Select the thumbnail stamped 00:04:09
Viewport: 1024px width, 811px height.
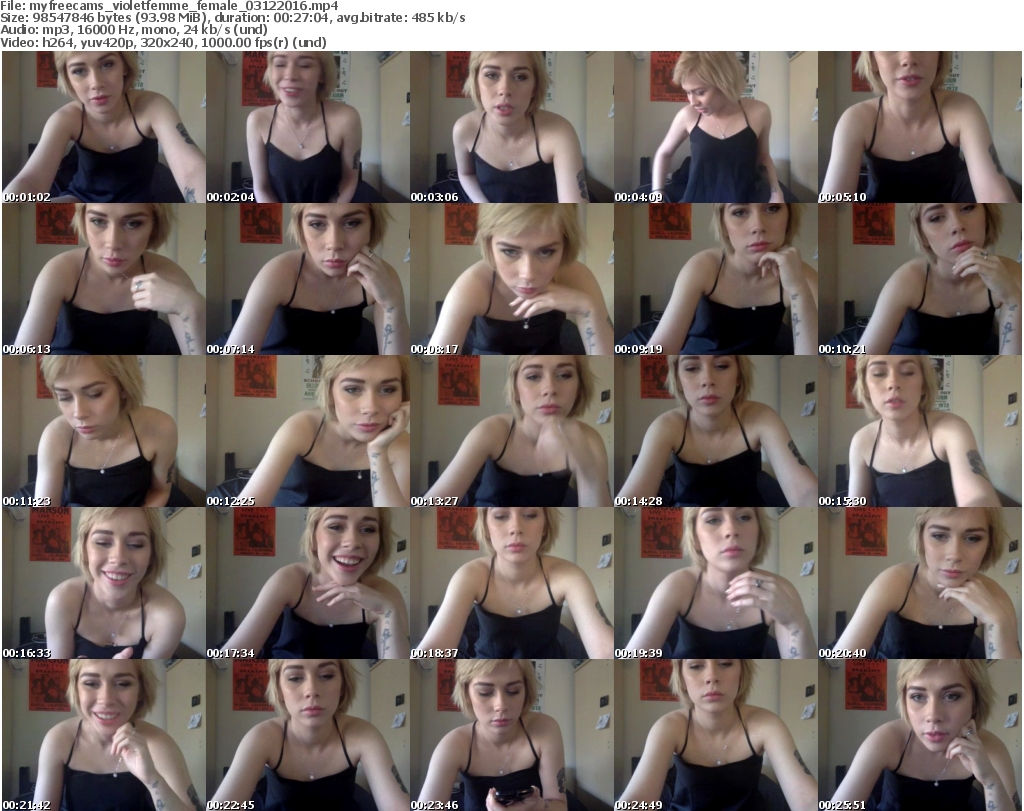[716, 127]
